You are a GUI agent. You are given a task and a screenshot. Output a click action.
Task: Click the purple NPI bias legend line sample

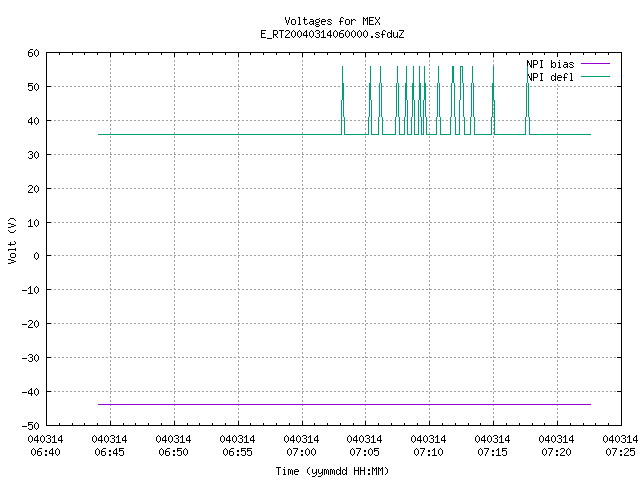(x=596, y=64)
